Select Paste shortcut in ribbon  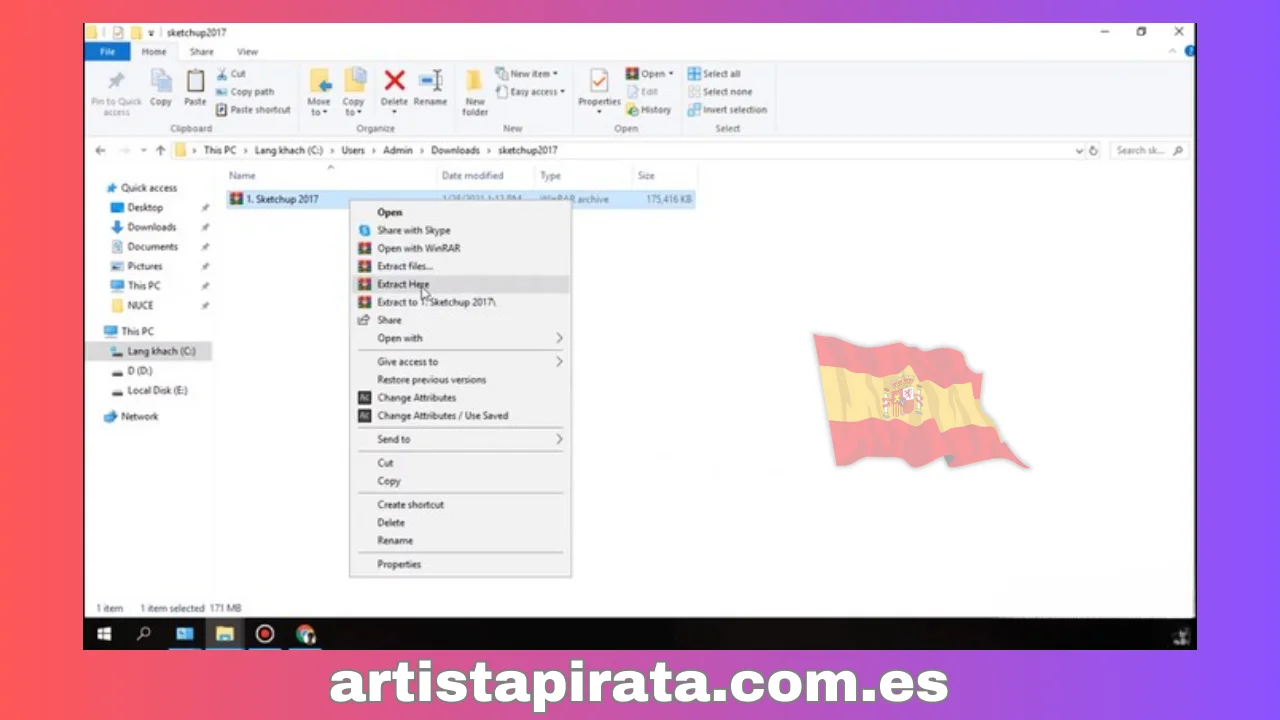(253, 110)
